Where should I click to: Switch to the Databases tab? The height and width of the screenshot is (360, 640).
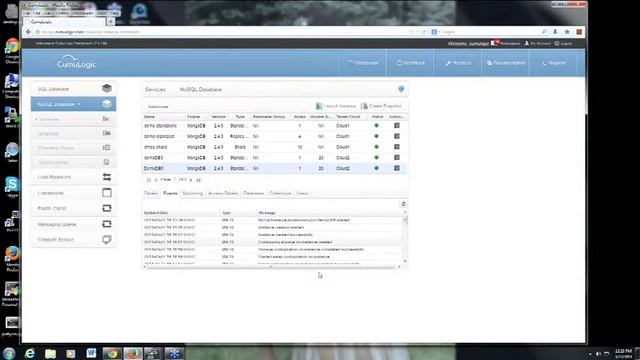coord(253,193)
